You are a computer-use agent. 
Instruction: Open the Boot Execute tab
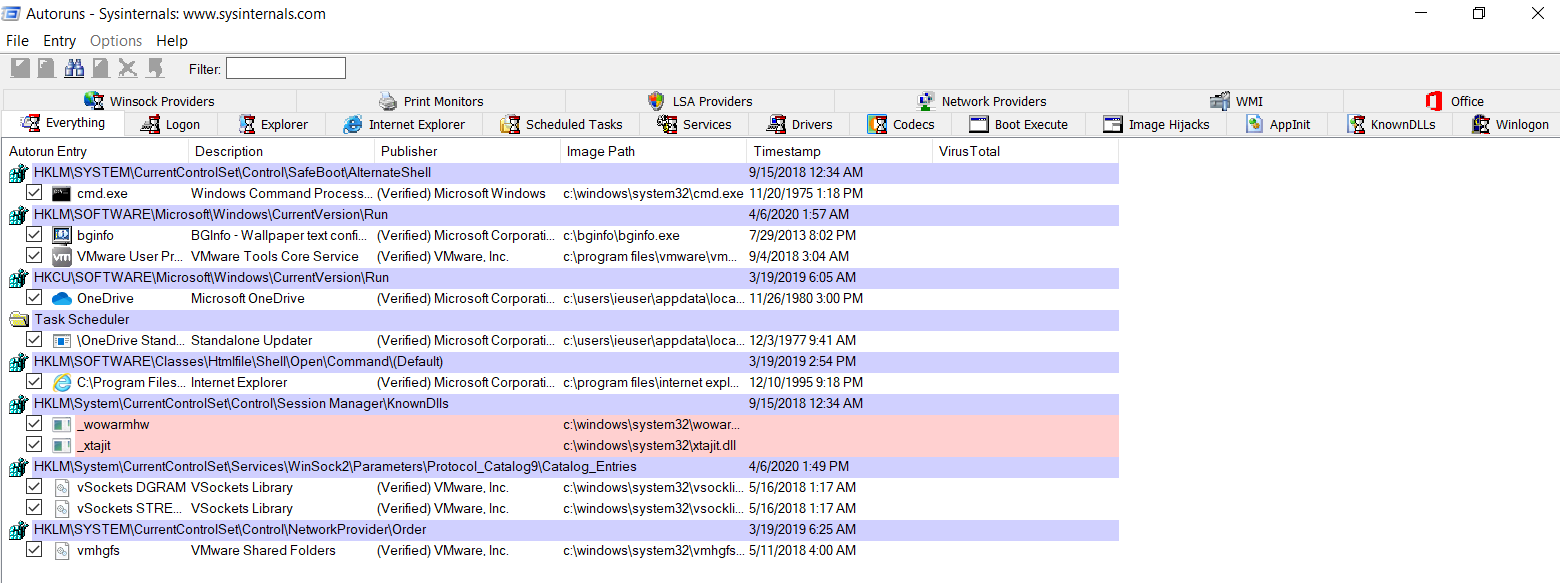coord(1019,125)
